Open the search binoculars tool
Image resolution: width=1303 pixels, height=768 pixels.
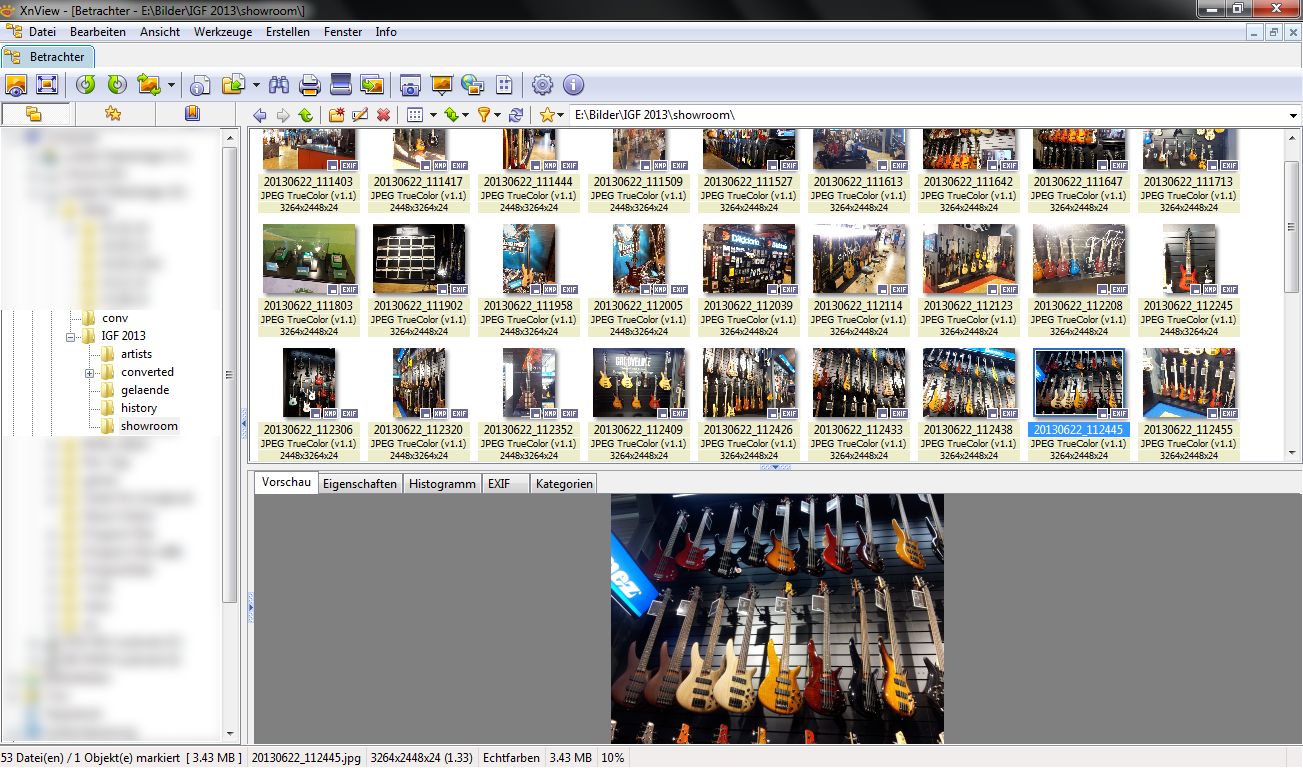279,85
